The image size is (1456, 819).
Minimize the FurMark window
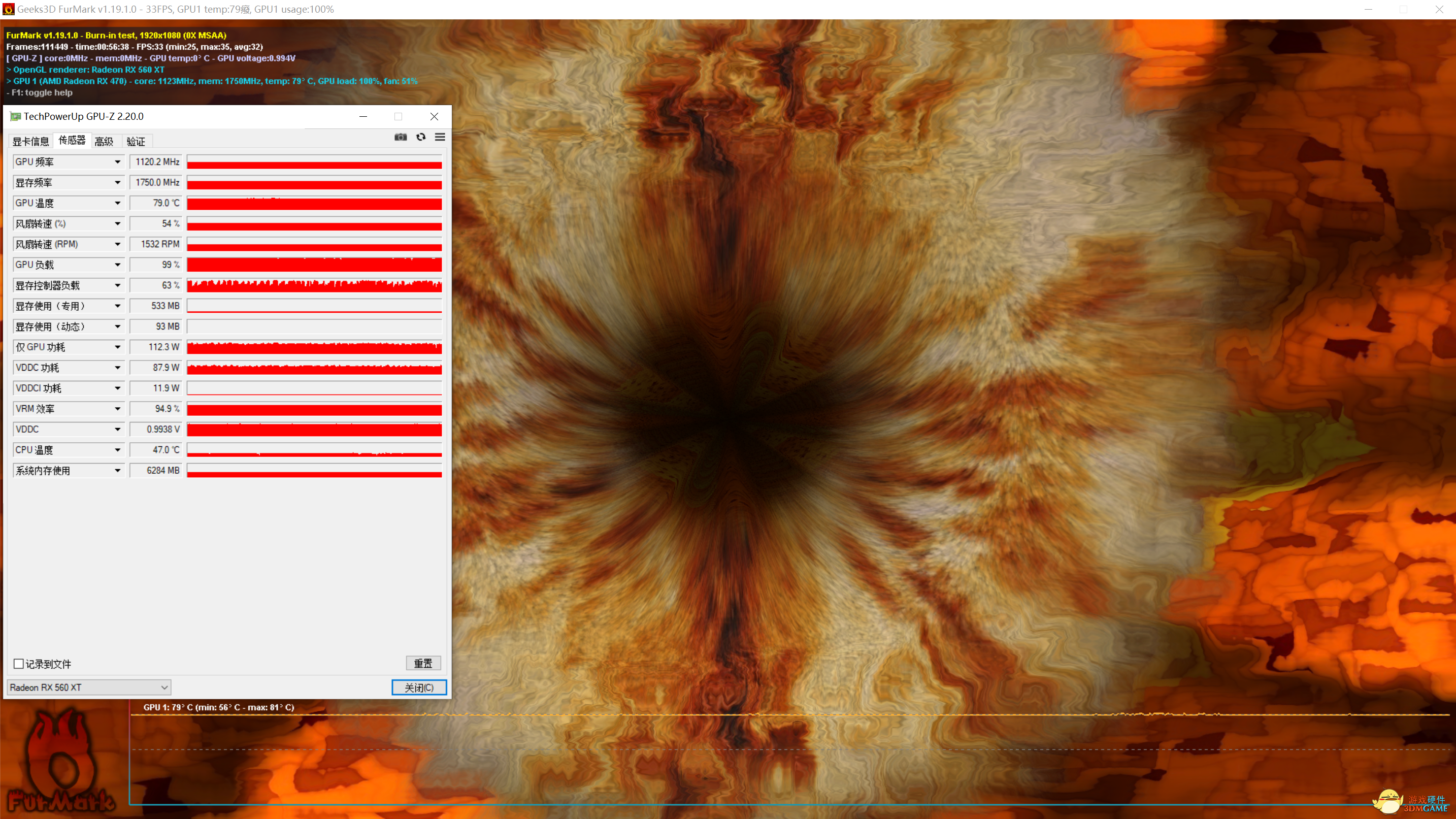[1368, 9]
